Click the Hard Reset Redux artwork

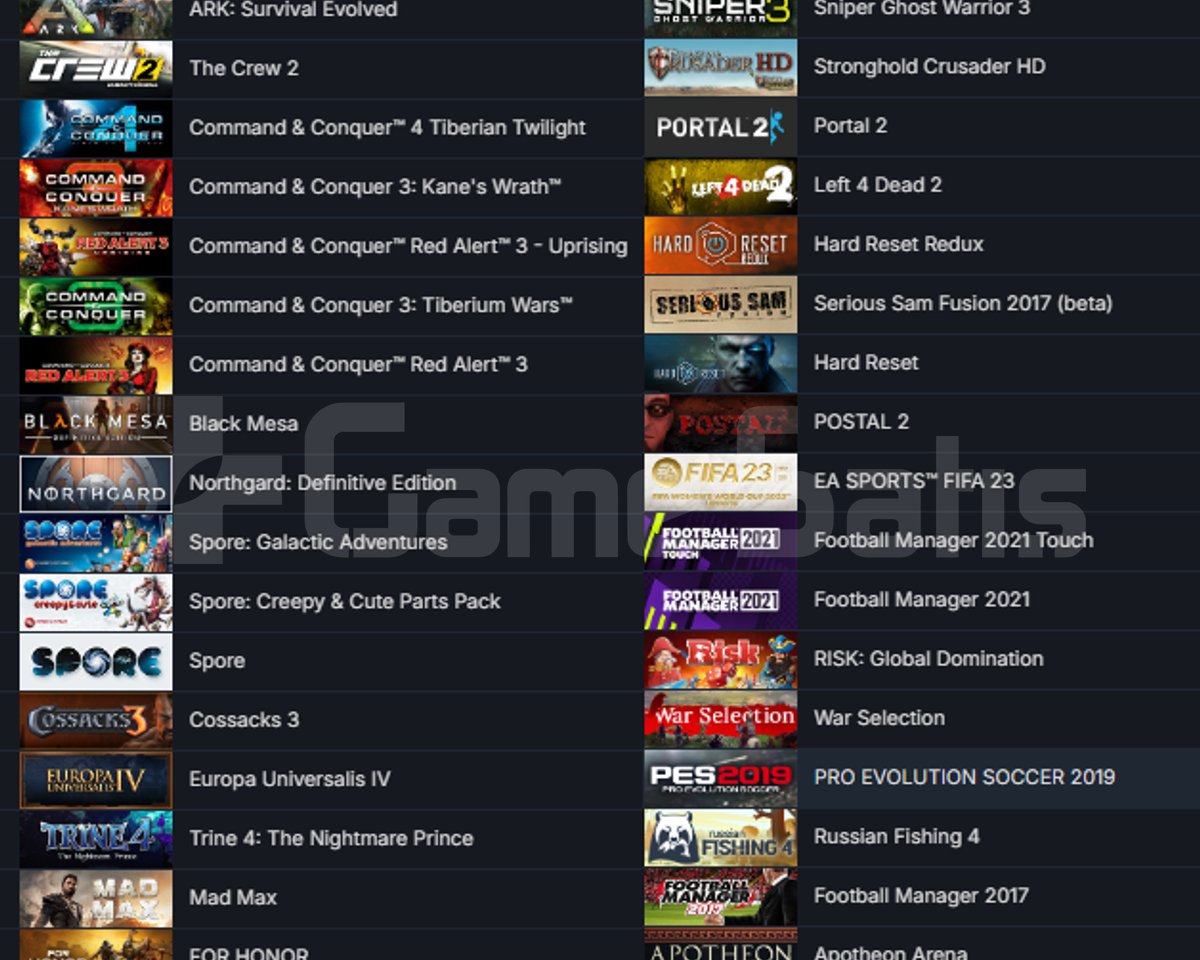[721, 244]
